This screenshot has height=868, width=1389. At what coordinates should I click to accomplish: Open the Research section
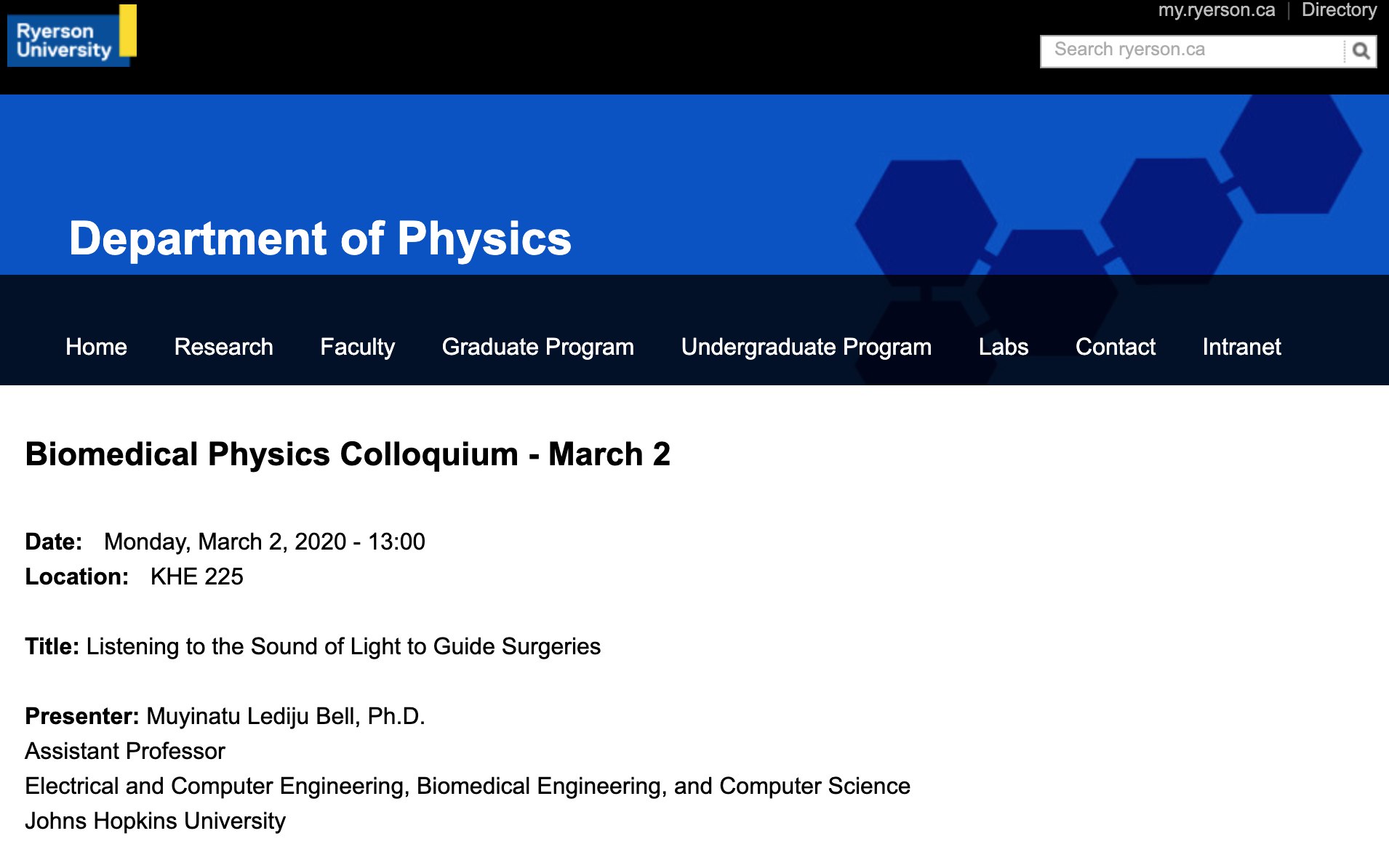click(223, 347)
